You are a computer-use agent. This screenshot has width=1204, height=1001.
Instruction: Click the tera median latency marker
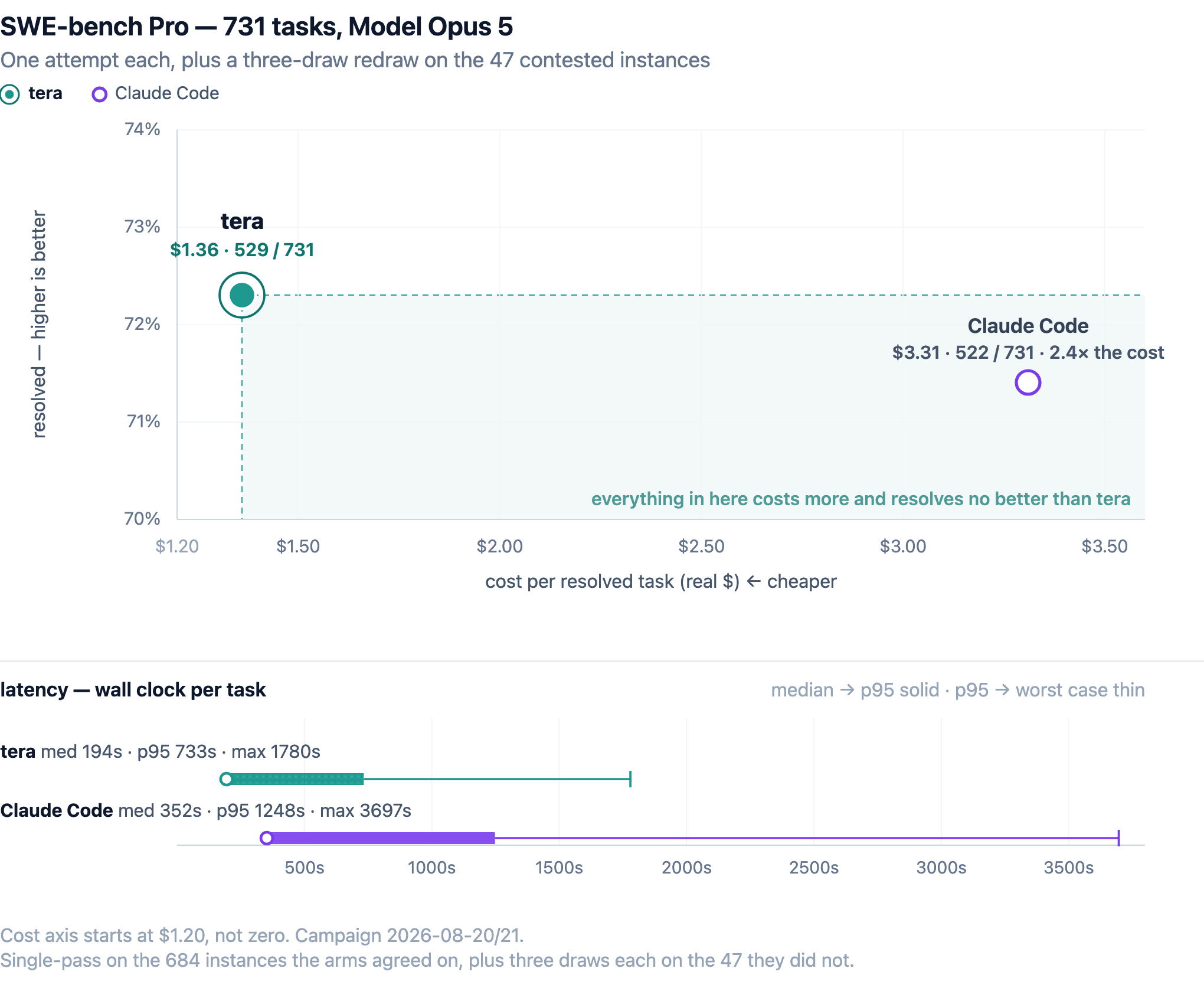pyautogui.click(x=226, y=779)
